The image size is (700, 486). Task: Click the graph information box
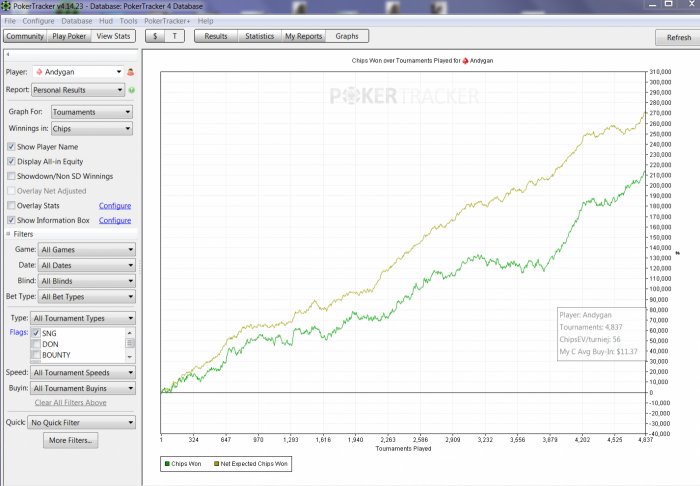(601, 334)
